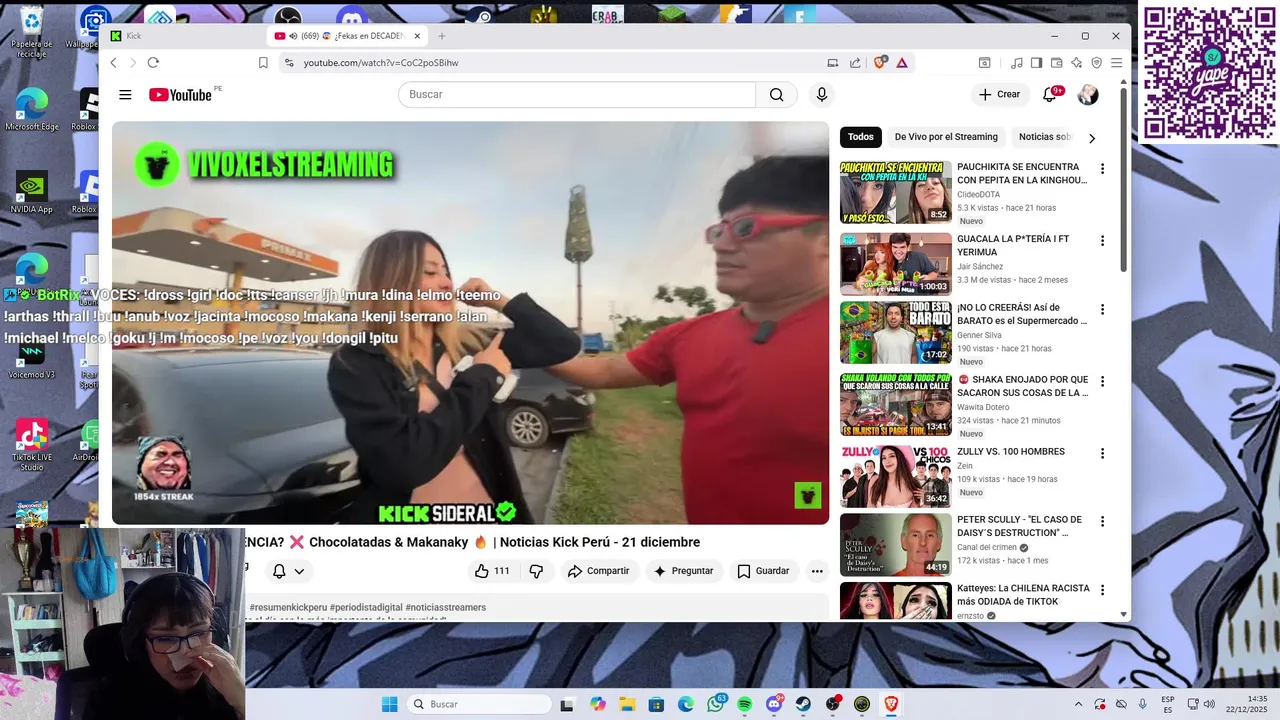Image resolution: width=1280 pixels, height=720 pixels.
Task: Open the Brave VPN shield icon
Action: point(1096,62)
